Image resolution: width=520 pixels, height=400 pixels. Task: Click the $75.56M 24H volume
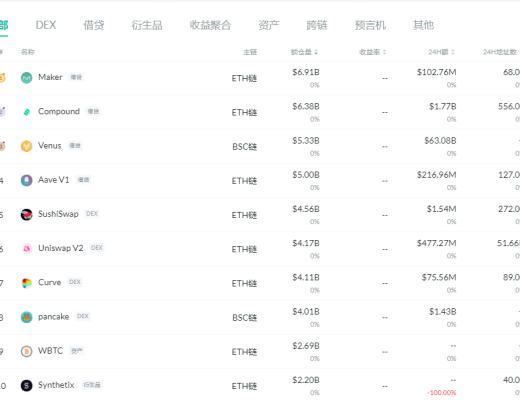(x=439, y=277)
